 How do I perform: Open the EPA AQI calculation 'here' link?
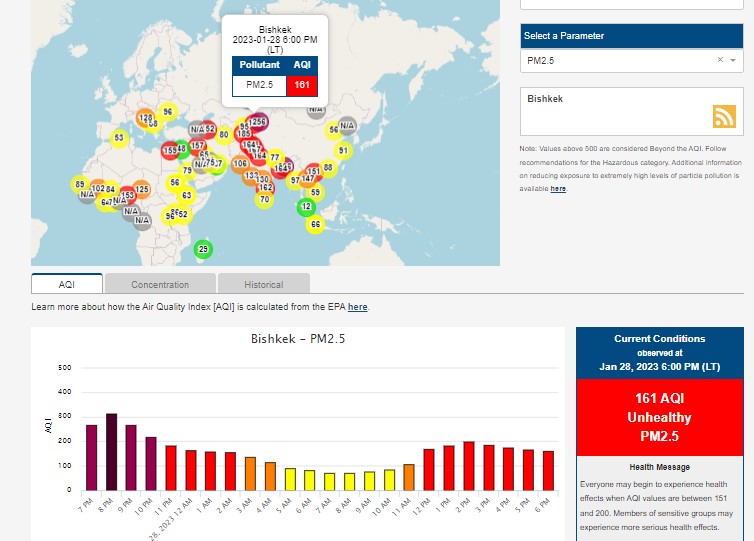357,307
